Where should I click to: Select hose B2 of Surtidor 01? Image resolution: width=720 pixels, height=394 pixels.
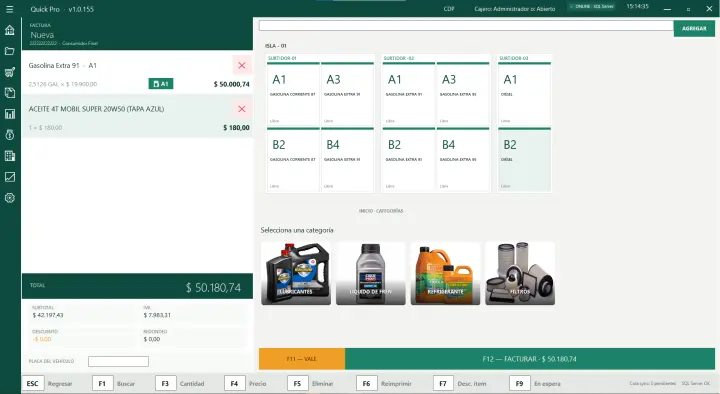(x=293, y=160)
